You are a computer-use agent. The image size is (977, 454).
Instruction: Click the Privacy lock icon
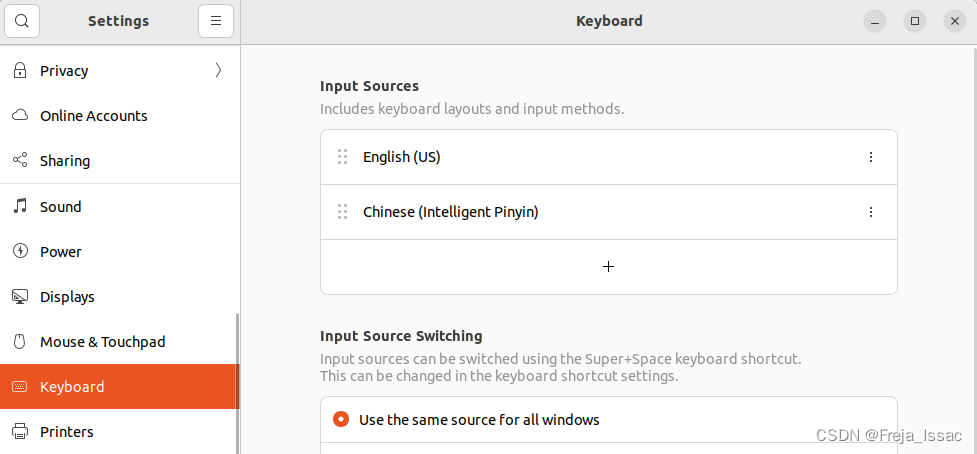click(20, 71)
